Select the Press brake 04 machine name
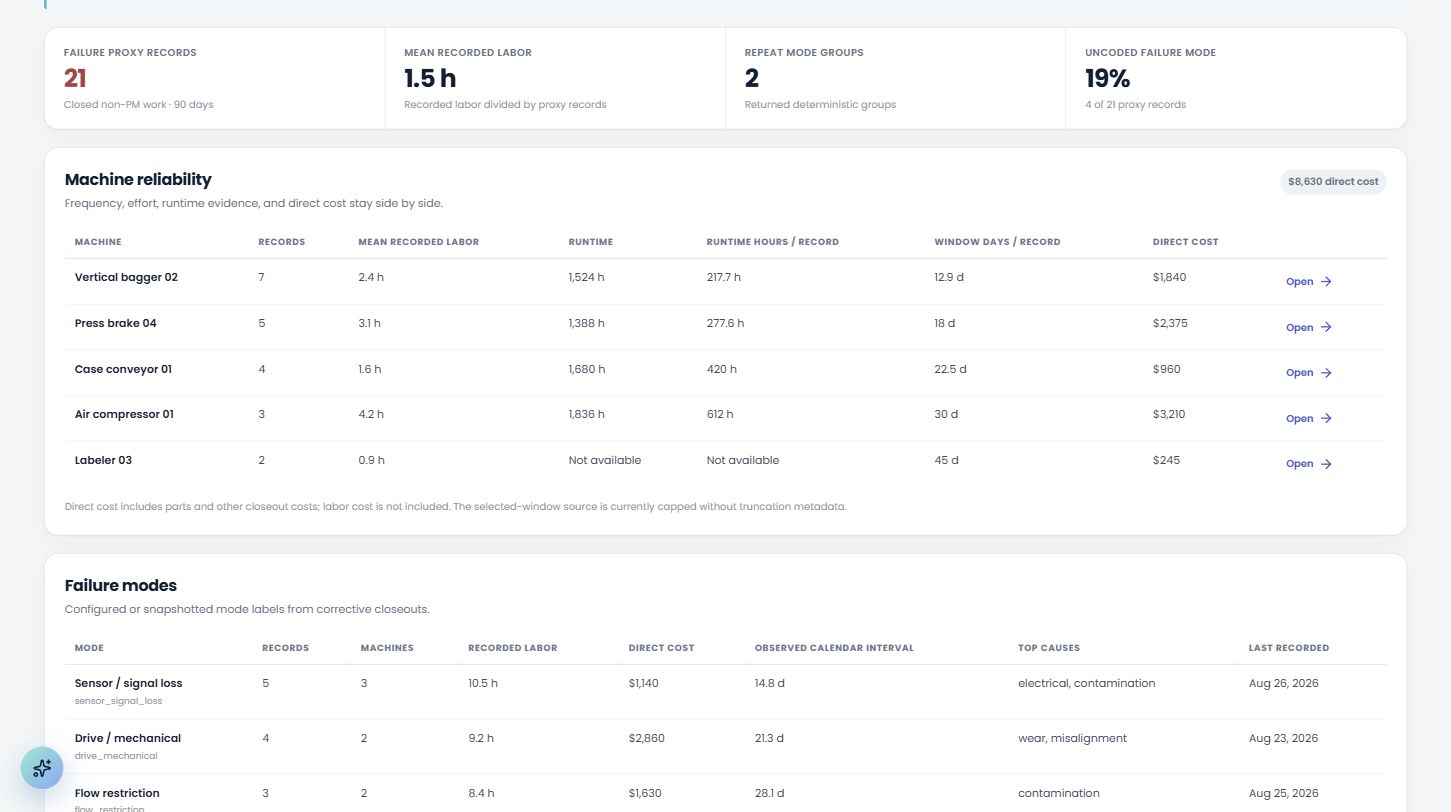The image size is (1451, 812). click(x=116, y=323)
